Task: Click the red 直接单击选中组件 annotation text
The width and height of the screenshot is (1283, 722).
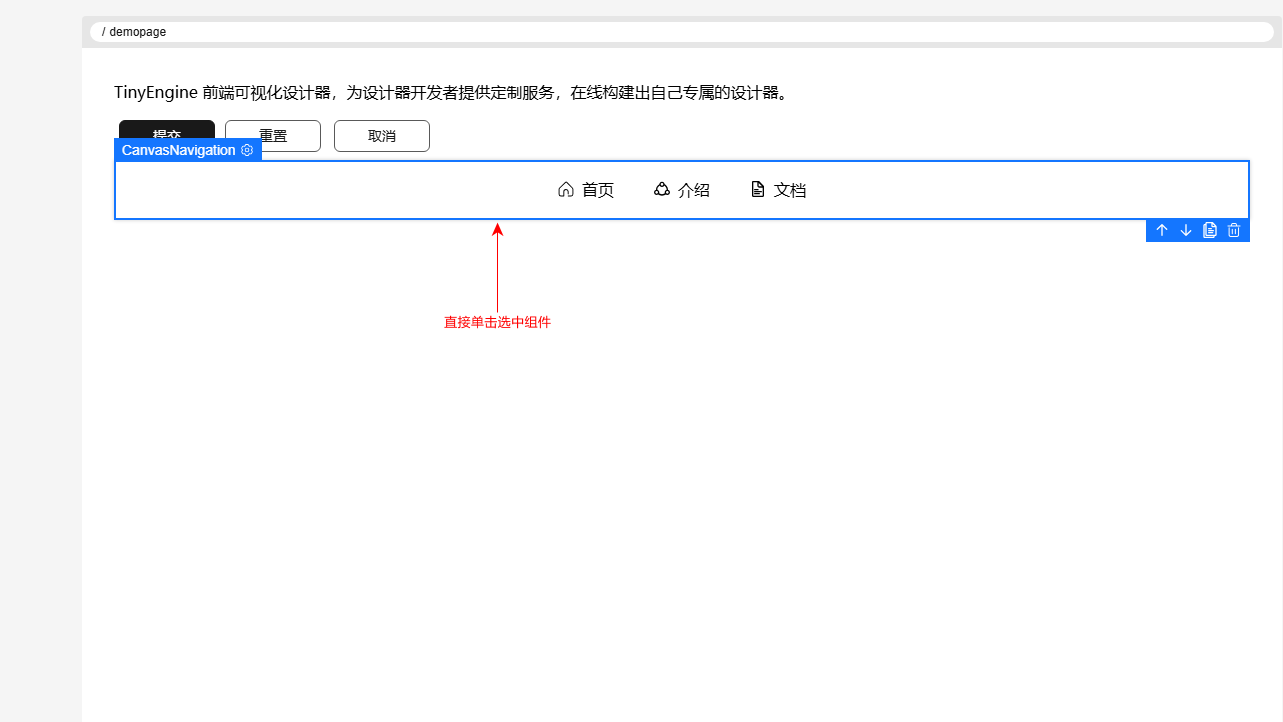Action: tap(497, 323)
